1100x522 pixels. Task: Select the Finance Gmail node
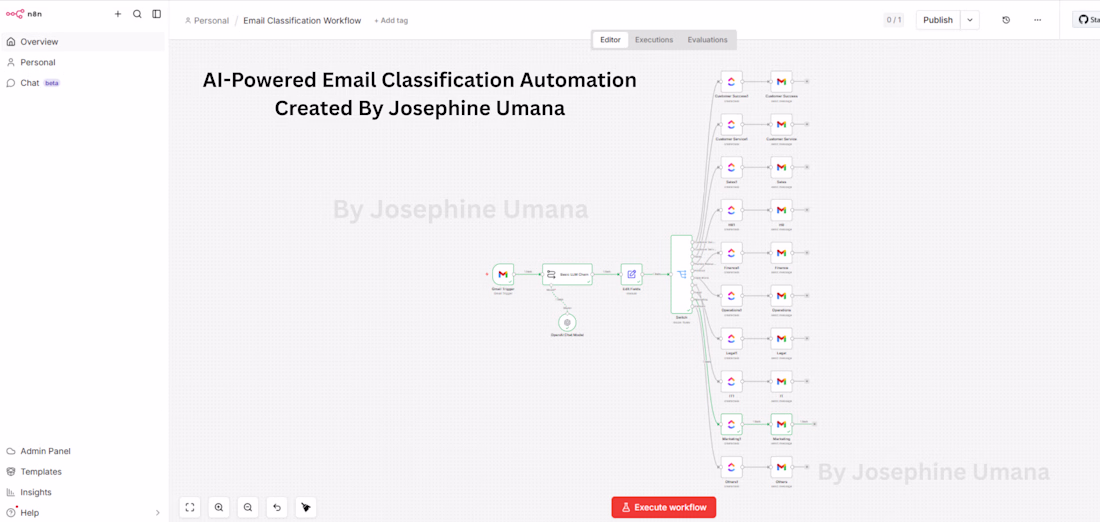tap(782, 253)
